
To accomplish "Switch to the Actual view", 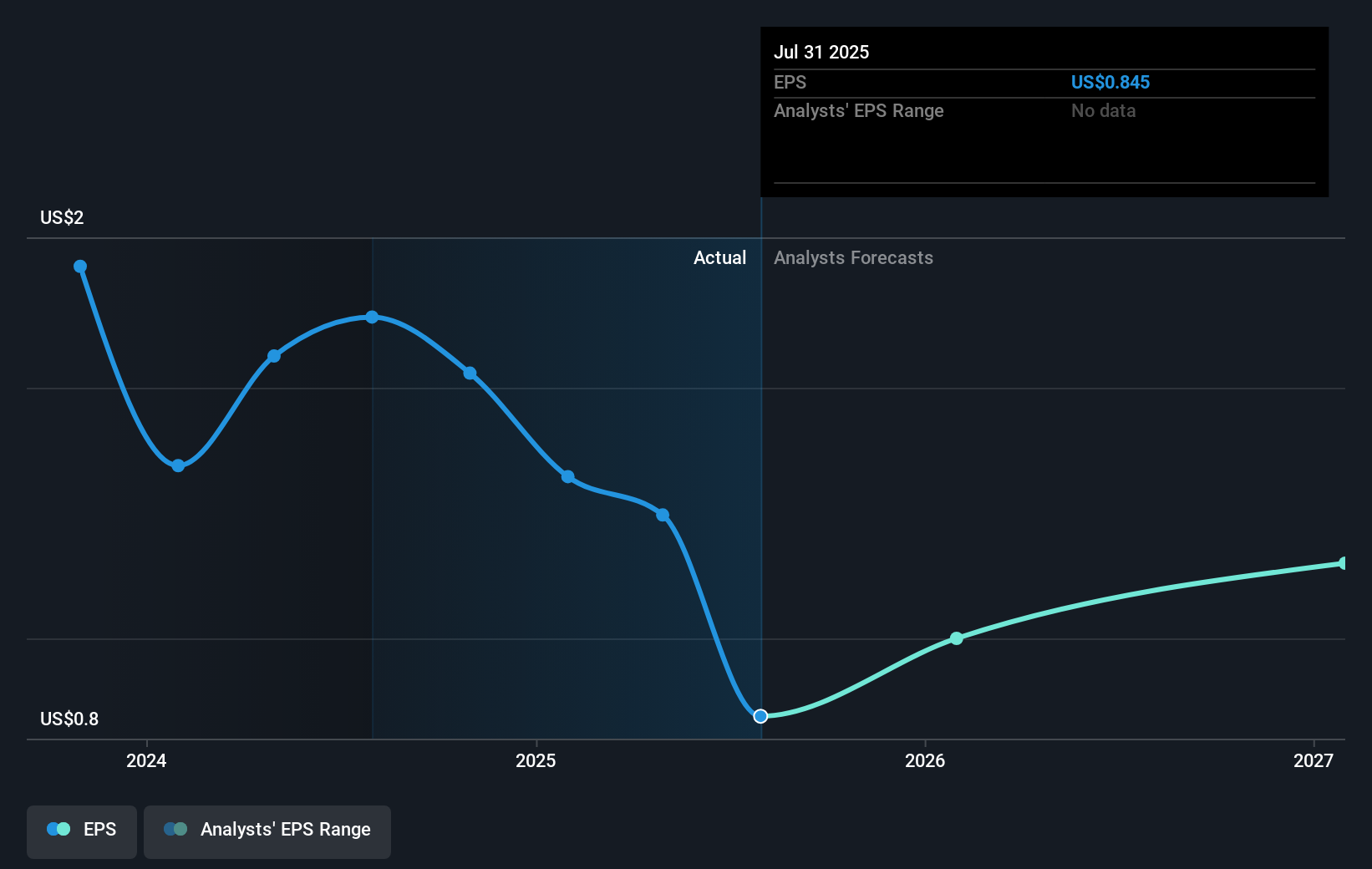I will (719, 257).
